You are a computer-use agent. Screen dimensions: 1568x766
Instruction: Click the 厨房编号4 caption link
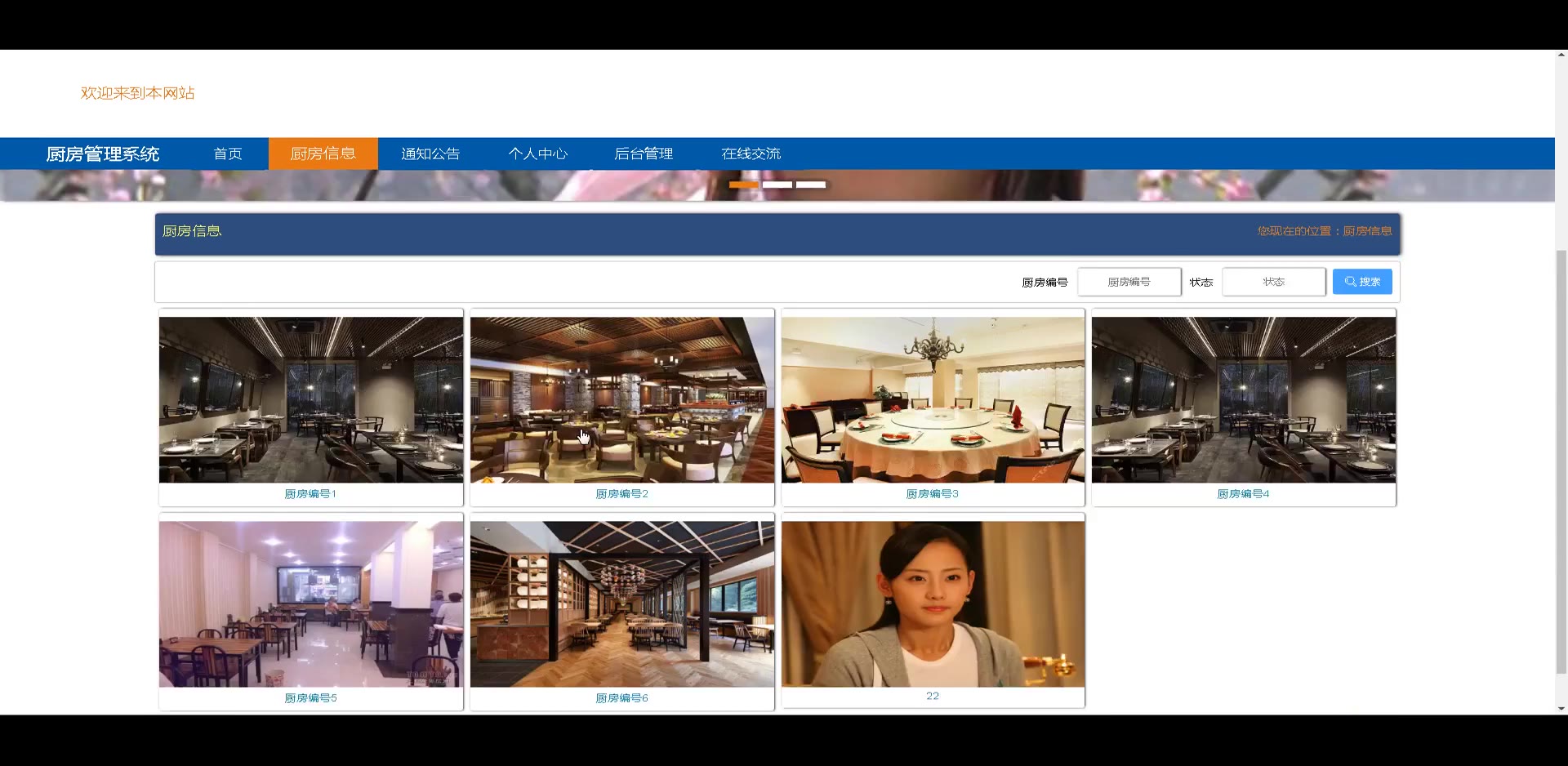point(1243,494)
